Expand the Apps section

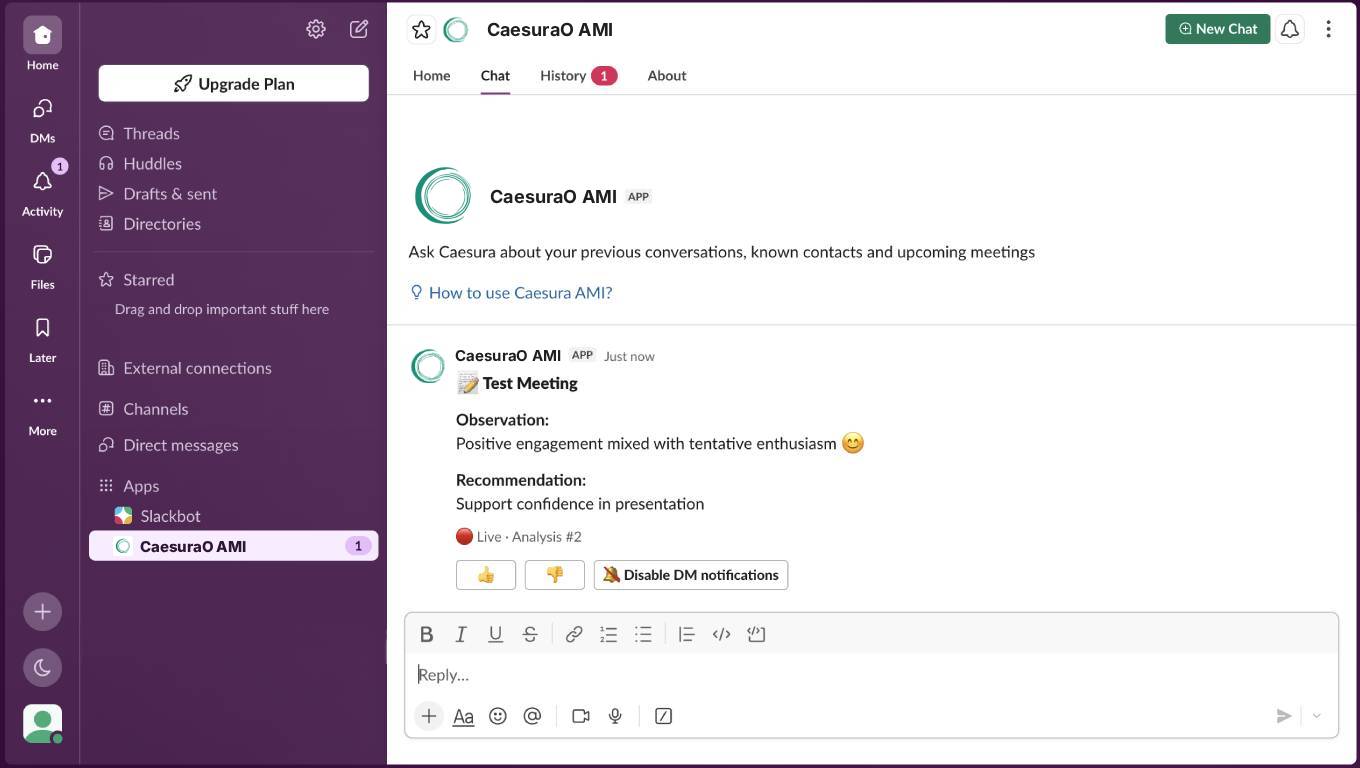coord(141,486)
